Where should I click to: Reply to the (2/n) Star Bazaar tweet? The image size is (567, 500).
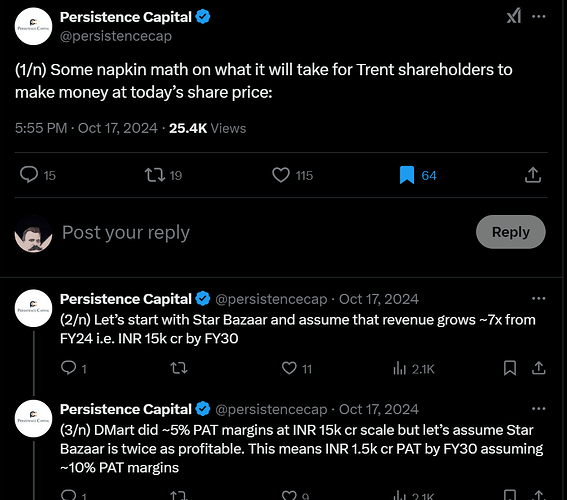pyautogui.click(x=68, y=368)
